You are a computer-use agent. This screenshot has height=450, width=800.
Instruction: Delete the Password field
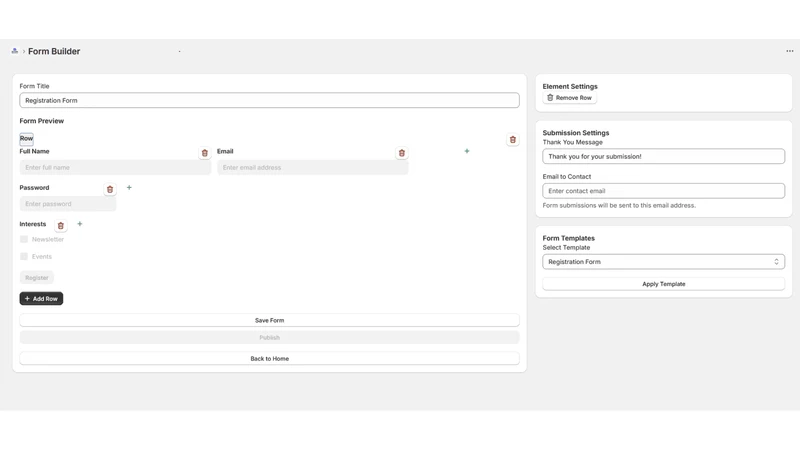(x=110, y=189)
